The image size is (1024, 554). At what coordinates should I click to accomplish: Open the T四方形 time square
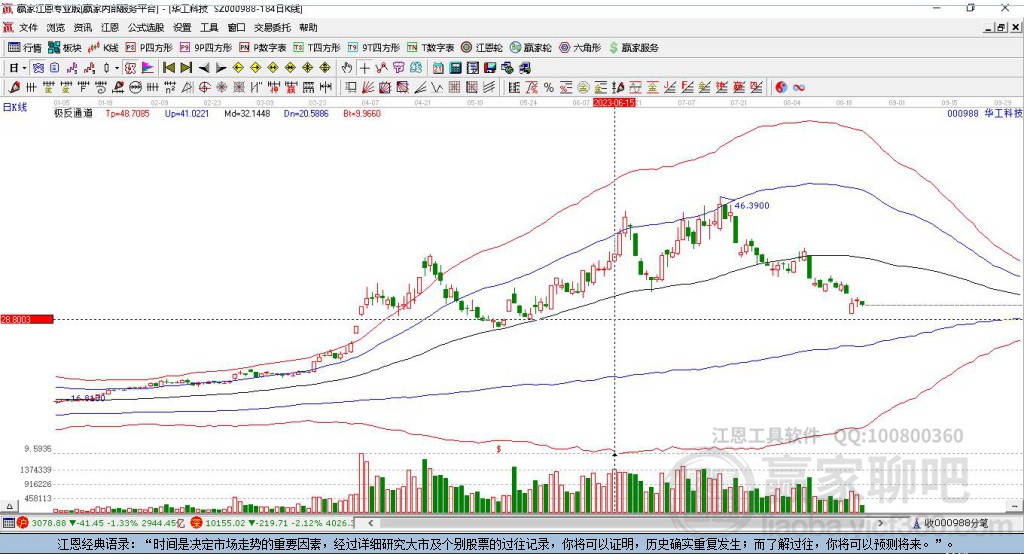(x=317, y=48)
